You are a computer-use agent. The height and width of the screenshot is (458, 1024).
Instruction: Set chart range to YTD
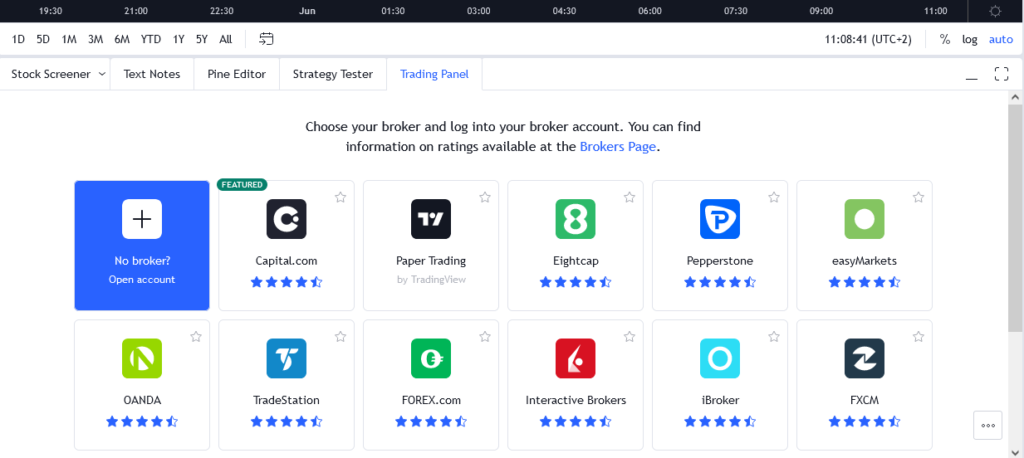coord(151,39)
